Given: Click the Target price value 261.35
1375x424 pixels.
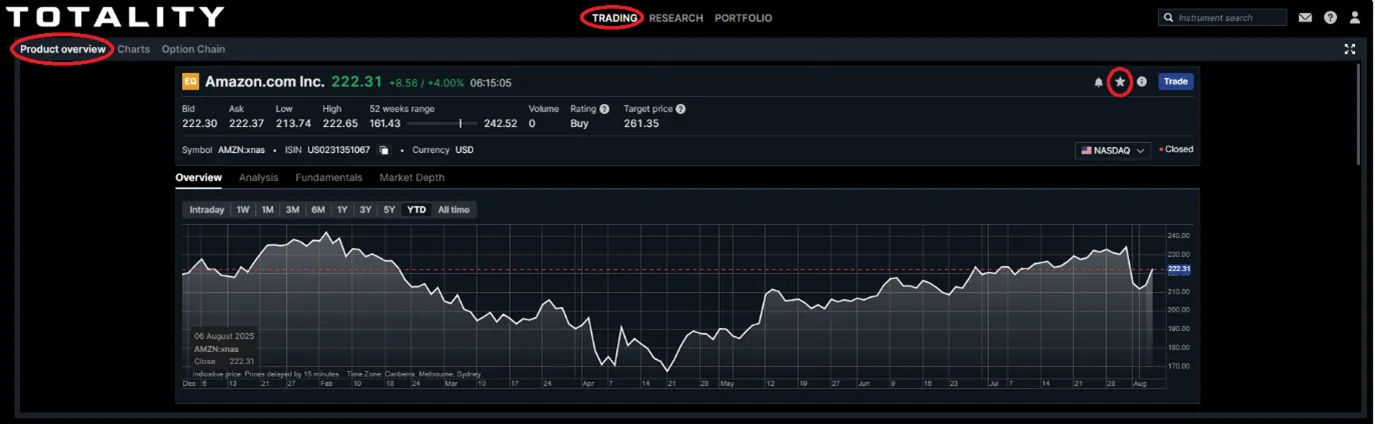Looking at the screenshot, I should (641, 123).
